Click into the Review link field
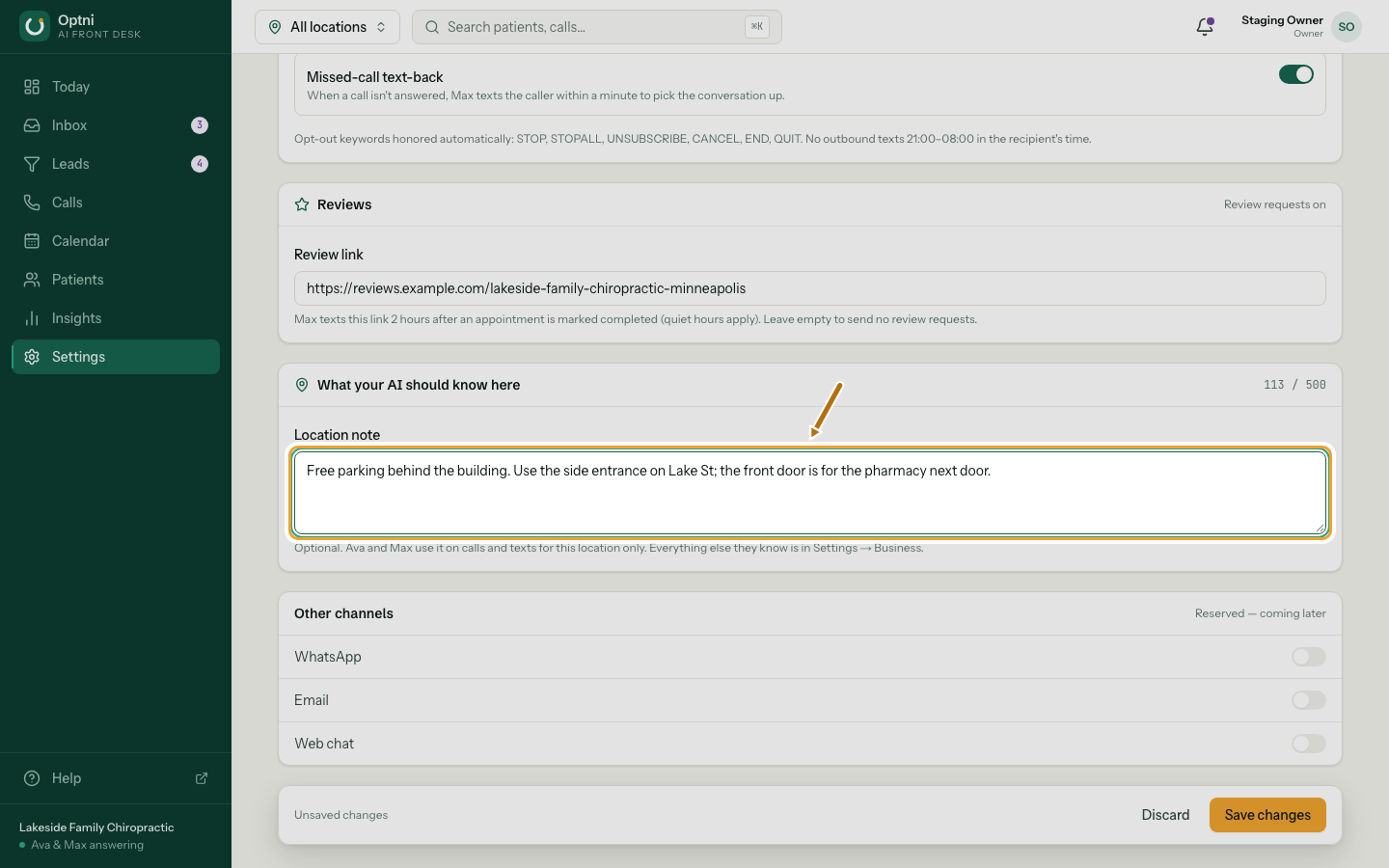The height and width of the screenshot is (868, 1389). 810,288
